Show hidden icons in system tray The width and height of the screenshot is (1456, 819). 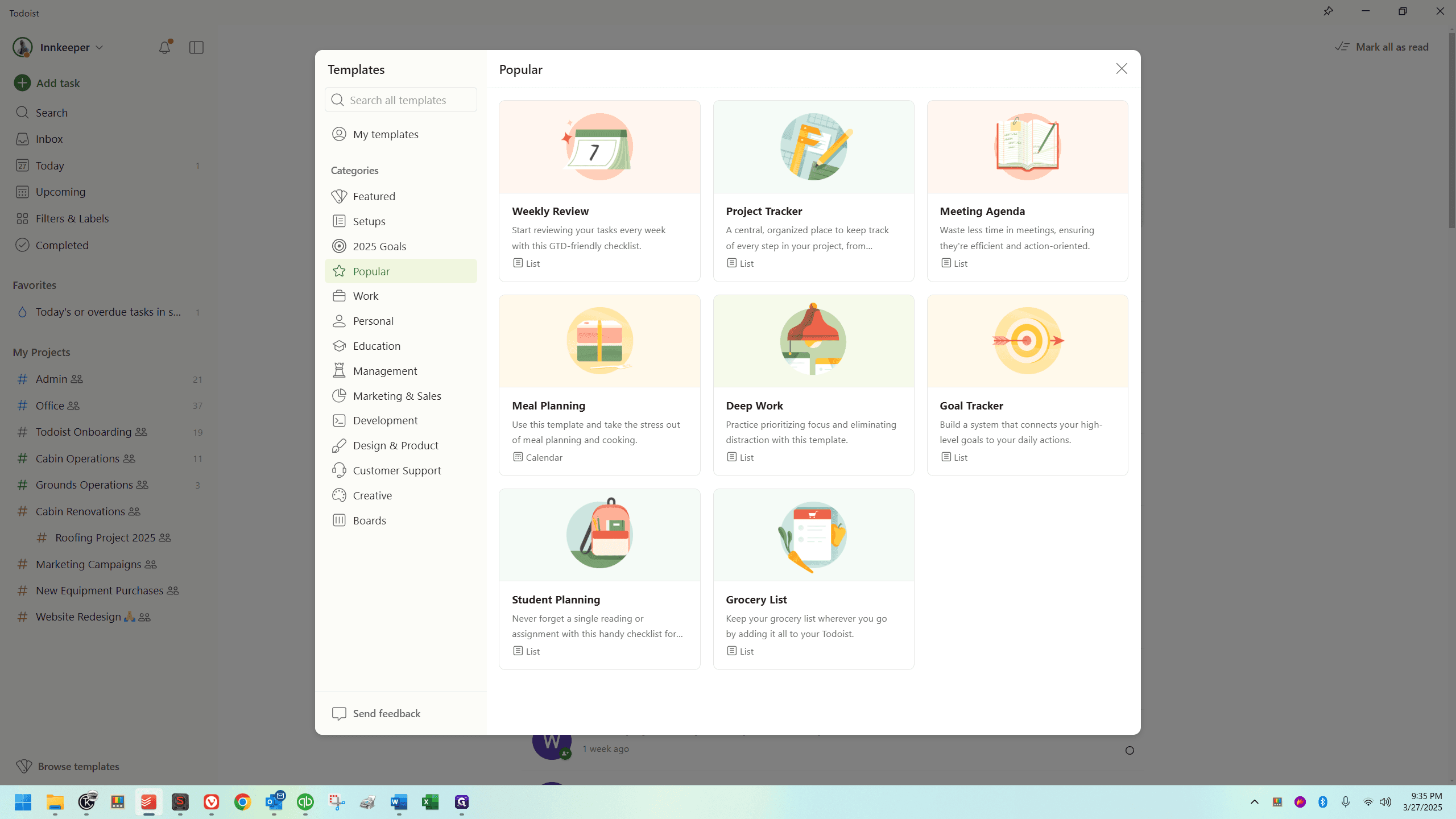click(1255, 802)
